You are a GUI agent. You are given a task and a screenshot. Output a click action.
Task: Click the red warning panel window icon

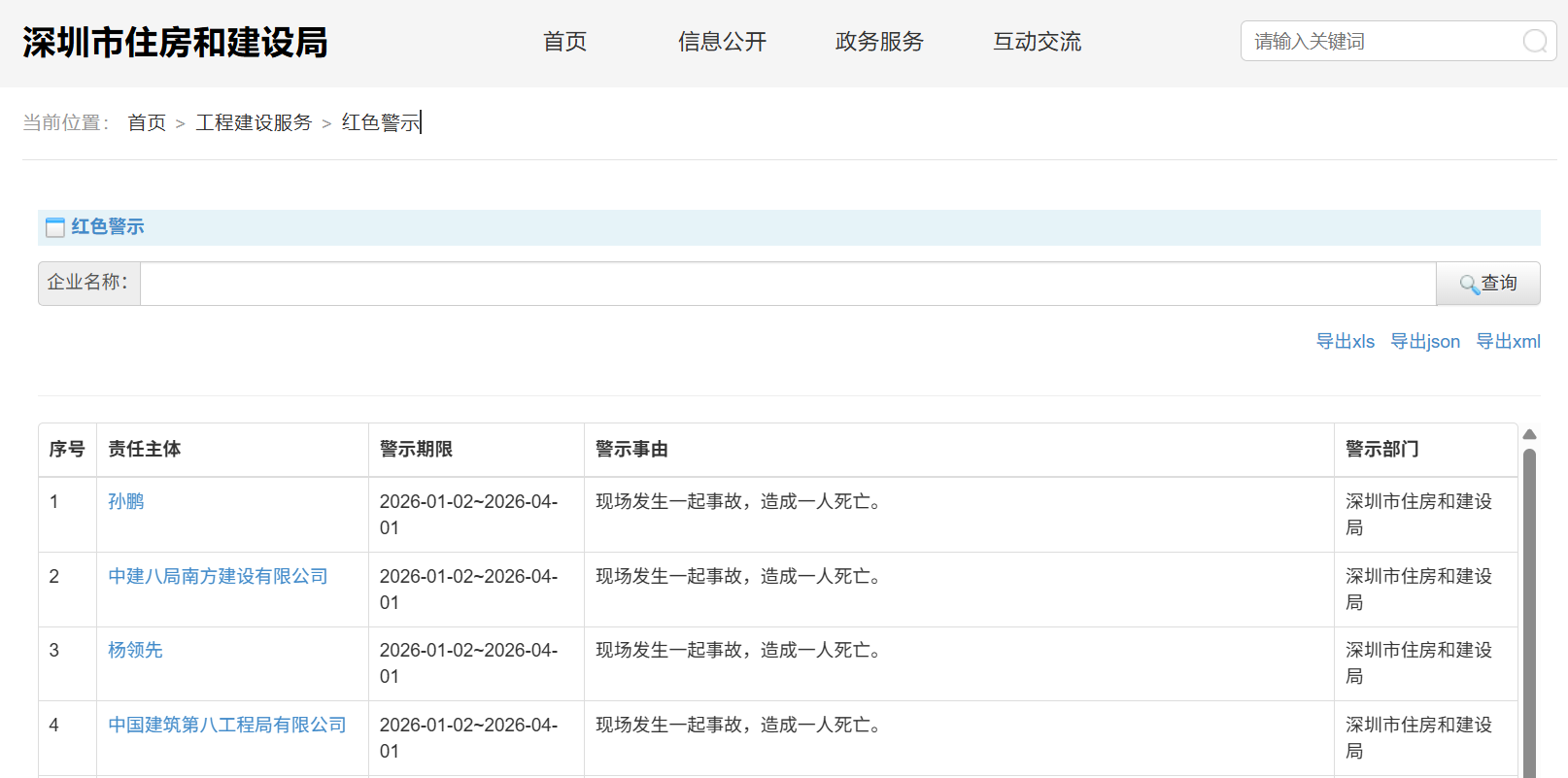click(55, 227)
